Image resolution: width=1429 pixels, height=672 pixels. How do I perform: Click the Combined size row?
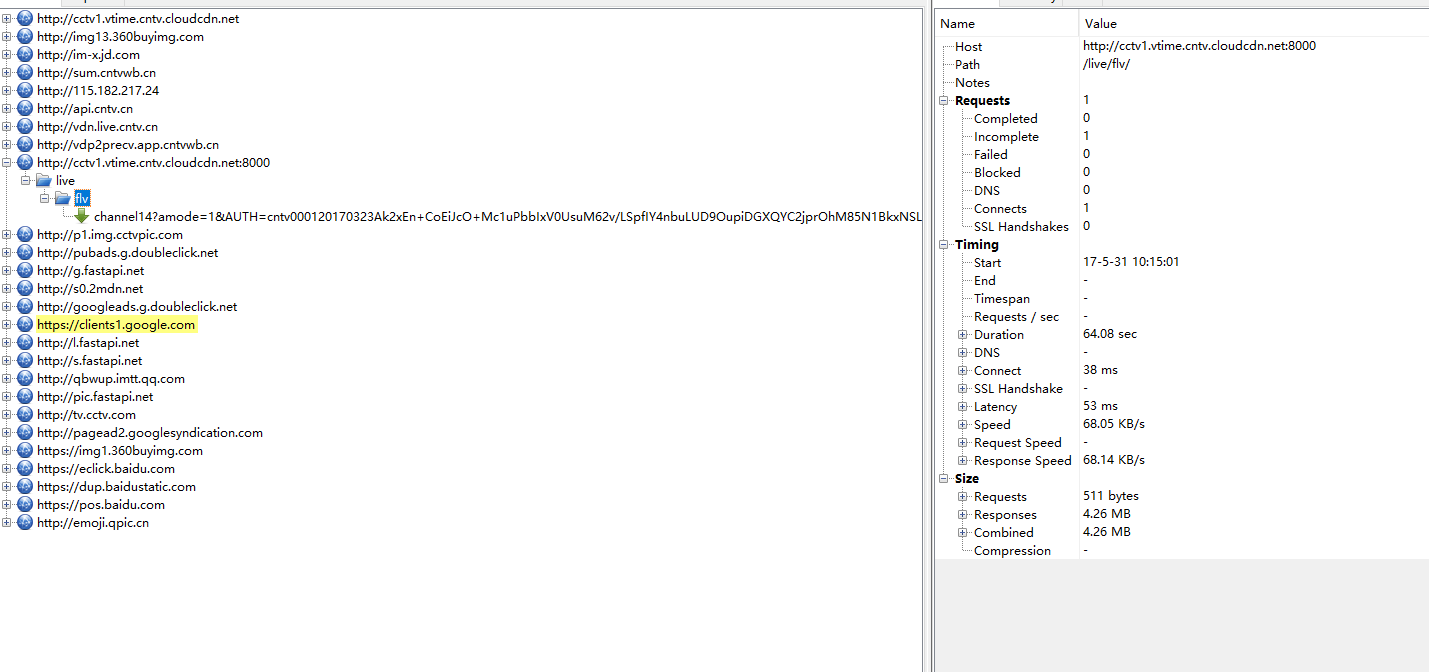click(1182, 533)
